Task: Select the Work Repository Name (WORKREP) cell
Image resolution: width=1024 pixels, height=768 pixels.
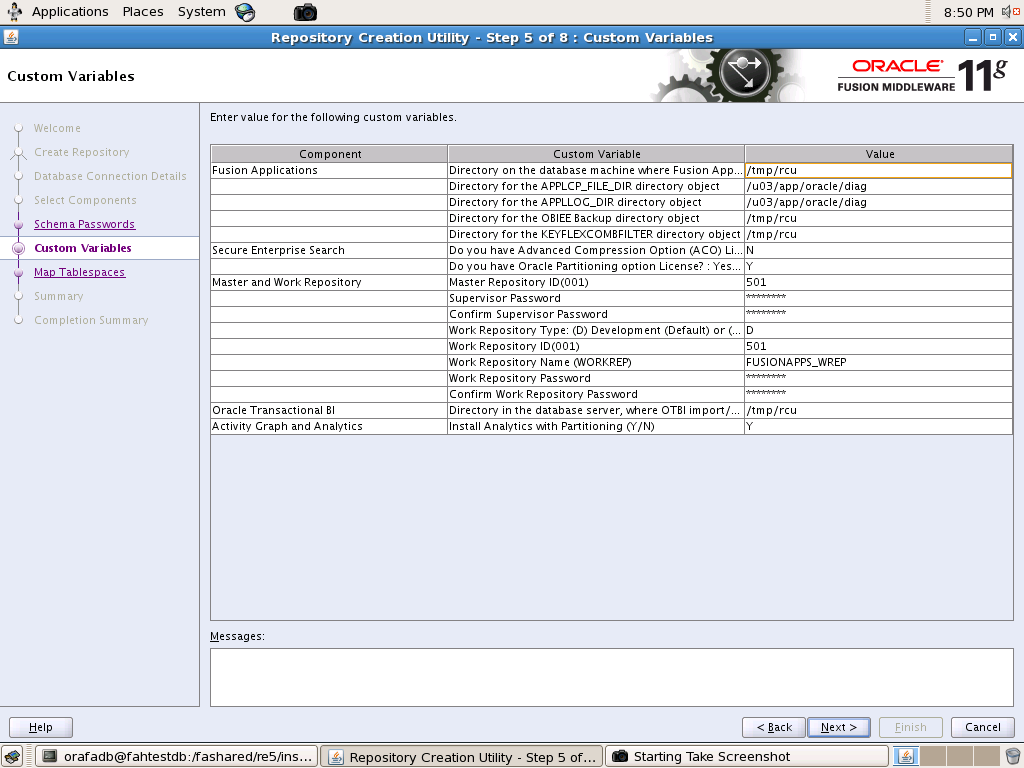Action: (596, 362)
